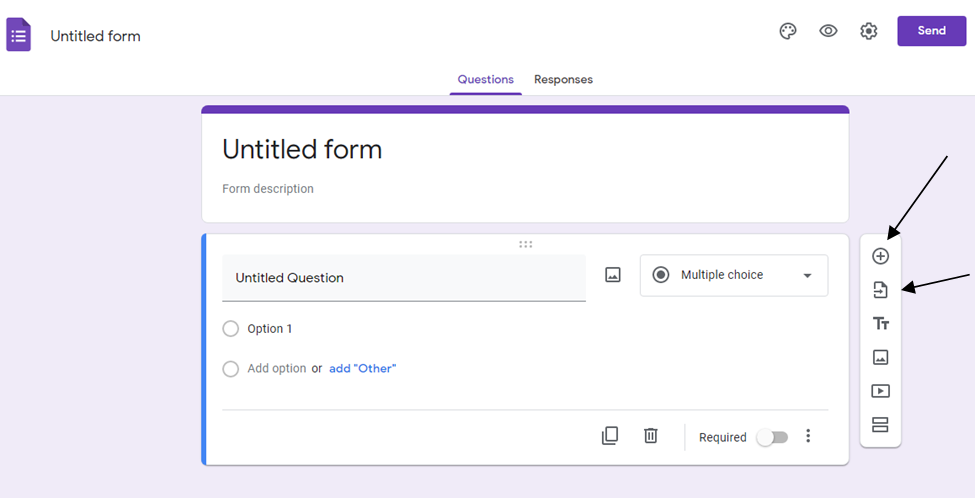
Task: Open the customize theme palette
Action: (788, 31)
